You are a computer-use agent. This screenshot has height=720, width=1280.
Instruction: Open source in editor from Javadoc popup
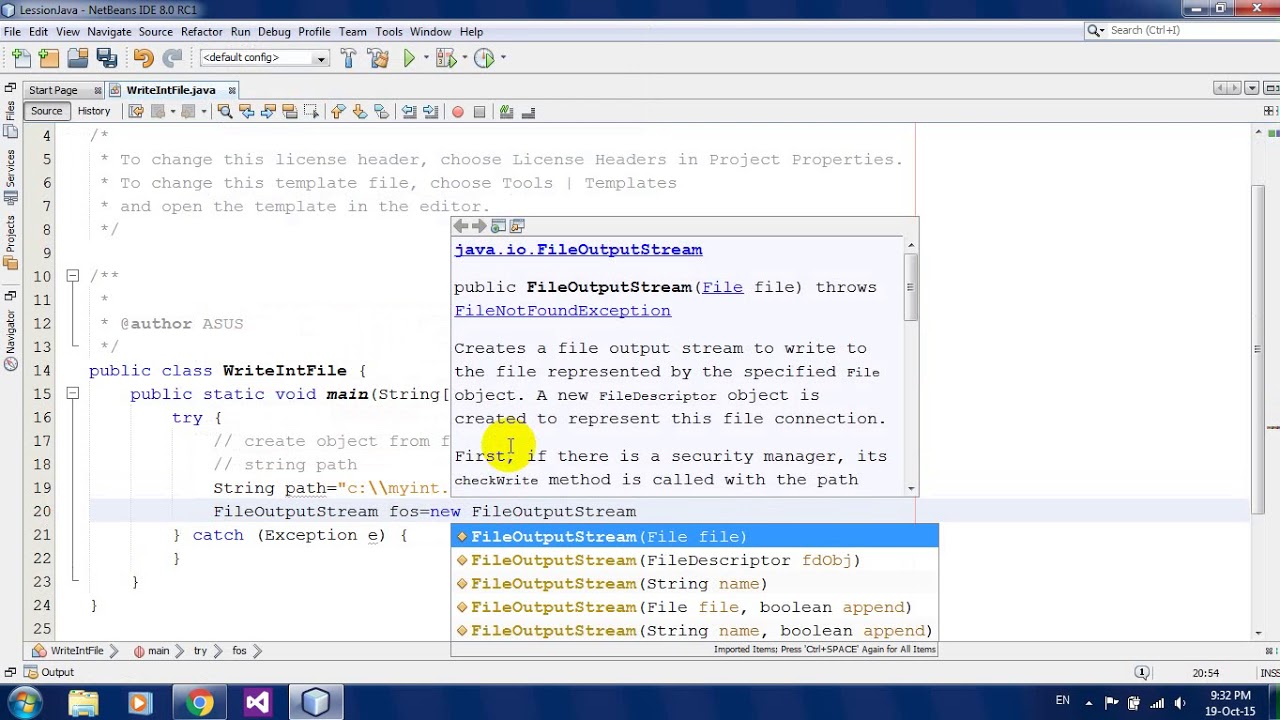pos(517,226)
